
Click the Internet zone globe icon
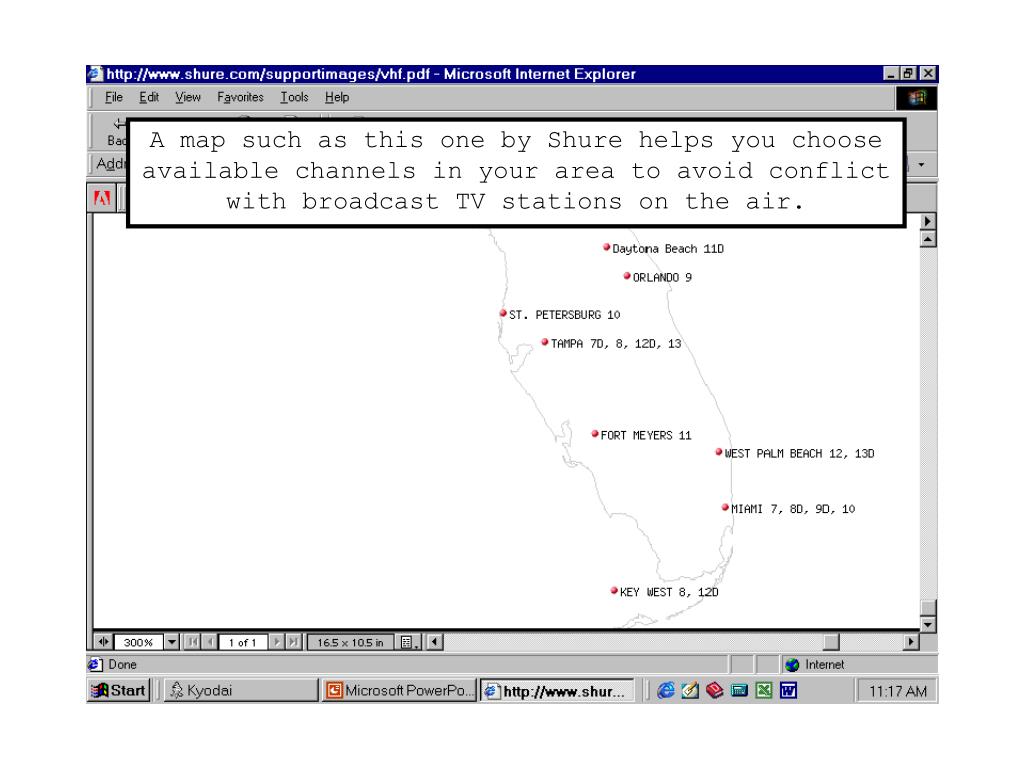click(792, 665)
